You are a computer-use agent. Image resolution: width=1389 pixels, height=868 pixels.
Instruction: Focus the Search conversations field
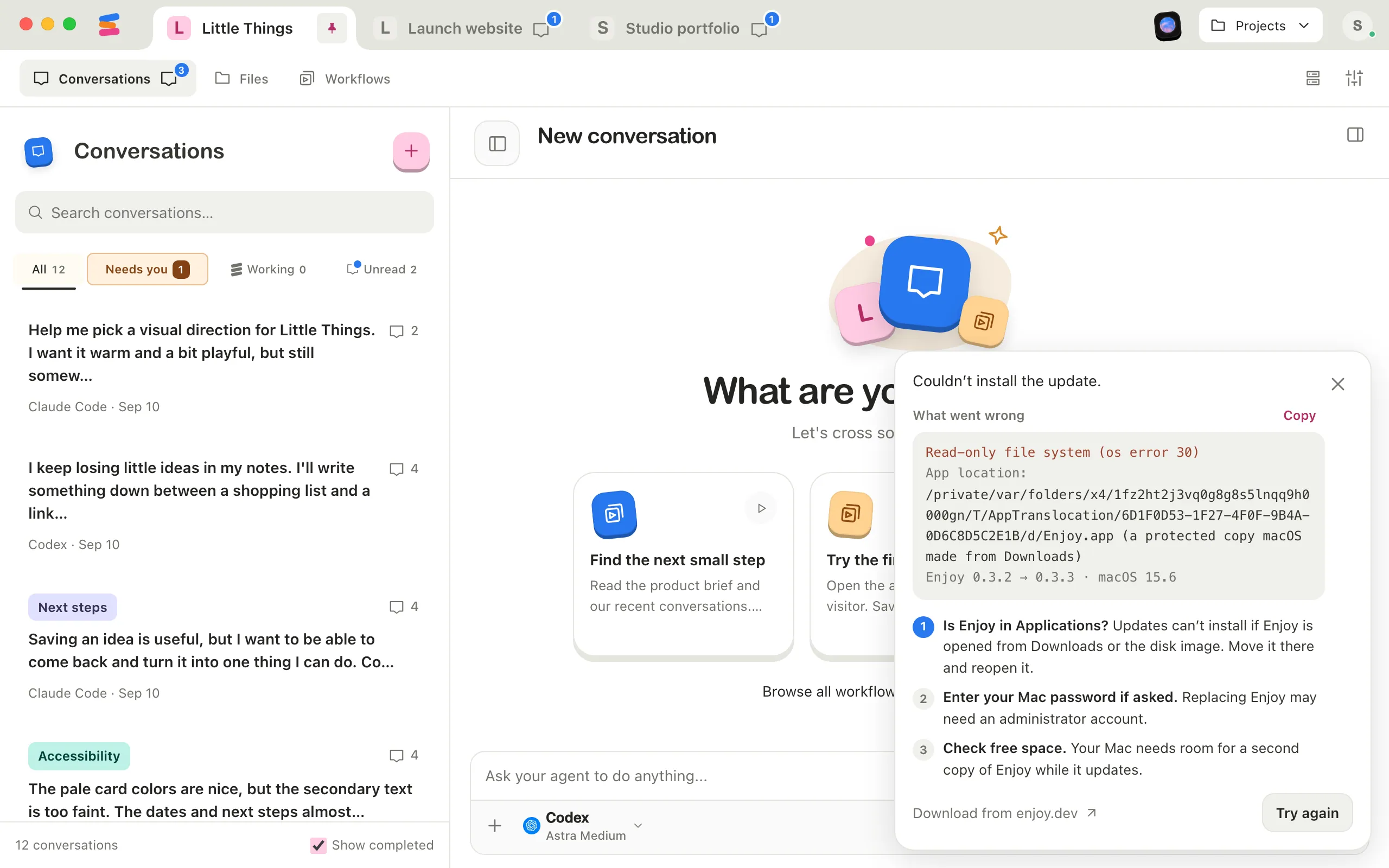225,213
